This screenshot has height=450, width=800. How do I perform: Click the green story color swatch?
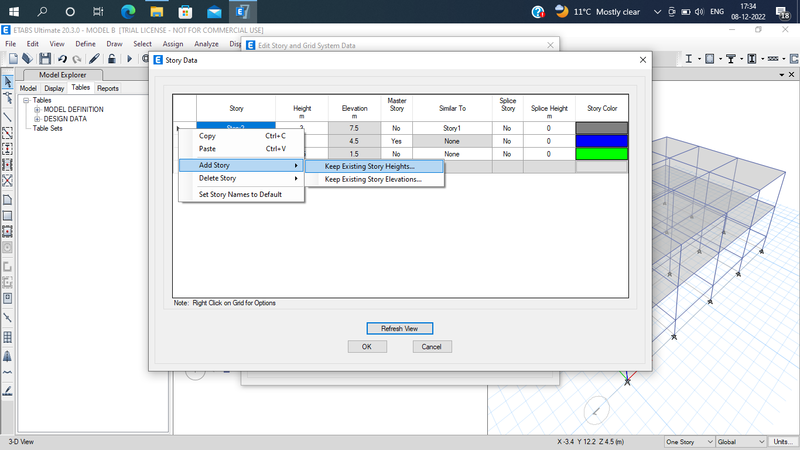[602, 154]
